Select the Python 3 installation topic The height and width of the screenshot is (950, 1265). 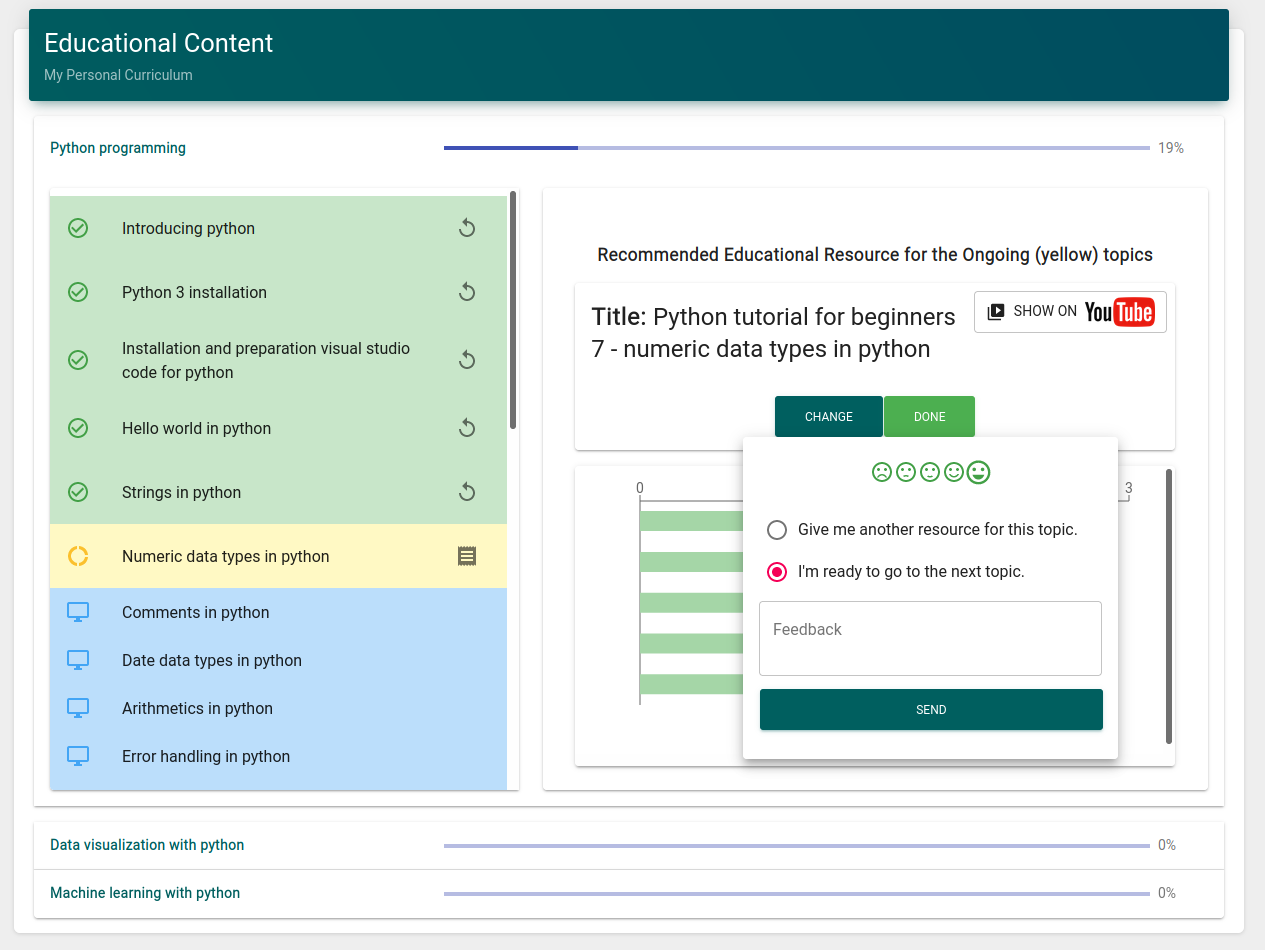click(278, 292)
